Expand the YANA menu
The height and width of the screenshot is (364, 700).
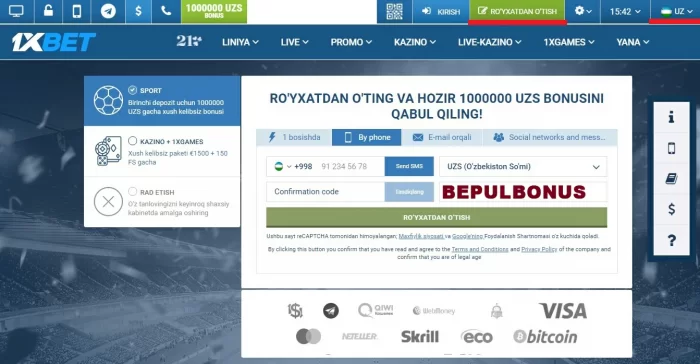[633, 42]
